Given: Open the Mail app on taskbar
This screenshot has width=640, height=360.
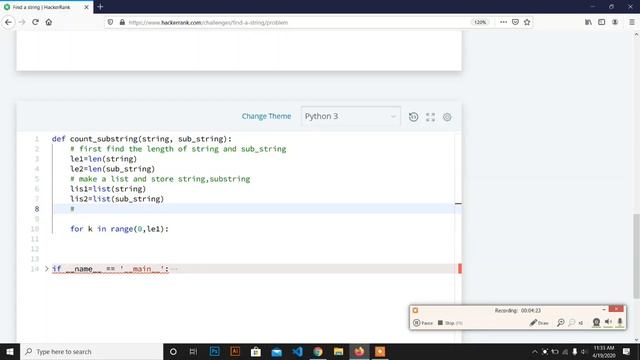Looking at the screenshot, I should (277, 351).
